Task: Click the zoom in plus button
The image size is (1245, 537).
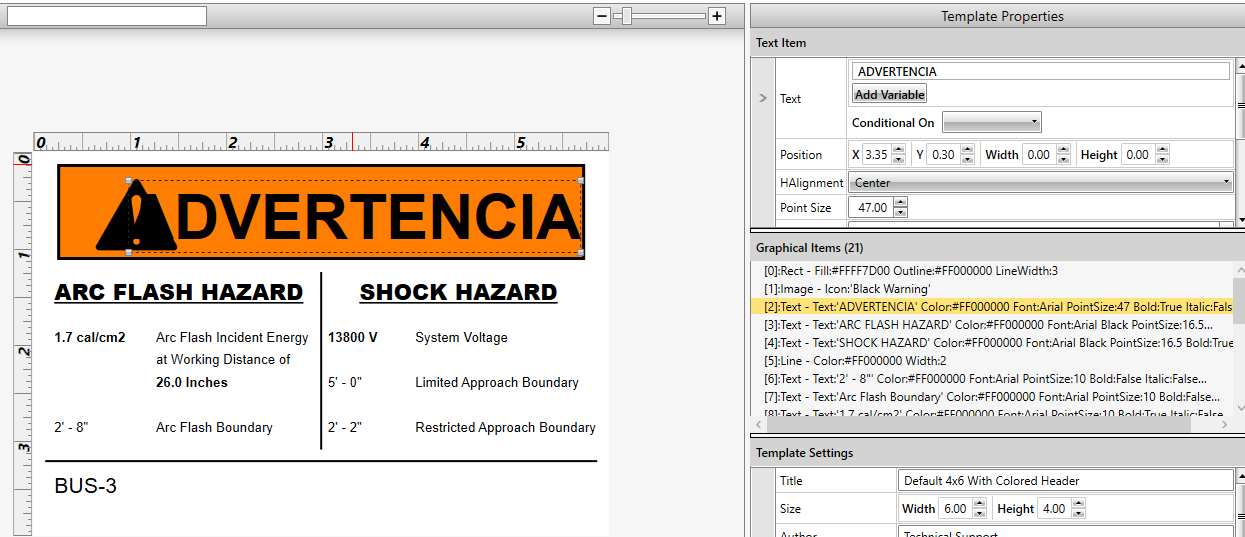Action: coord(716,16)
